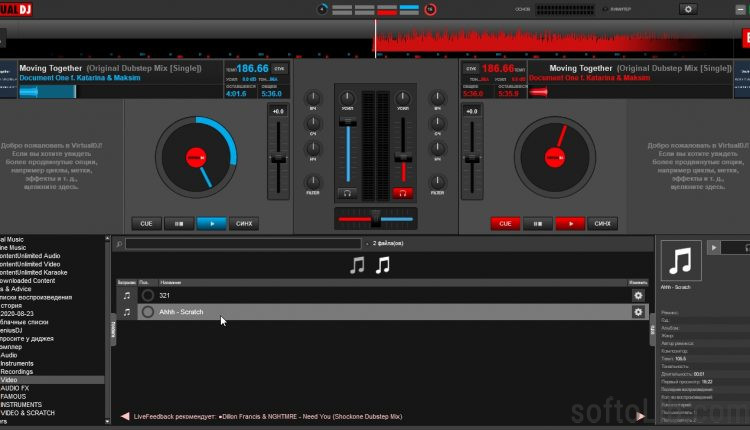Select the Ahhh - Scratch track
750x430 pixels.
[181, 312]
